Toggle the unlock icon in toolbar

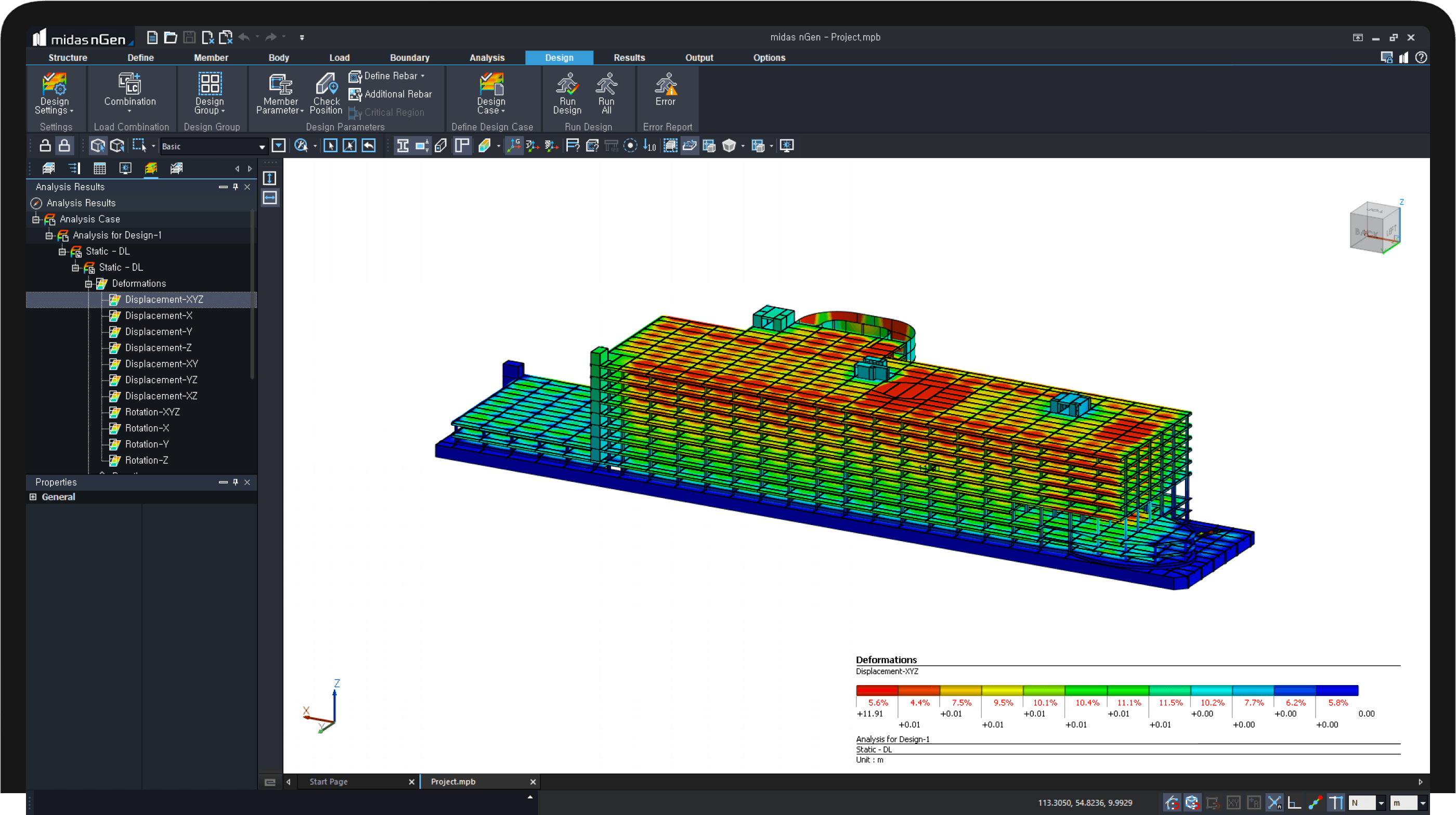[45, 146]
